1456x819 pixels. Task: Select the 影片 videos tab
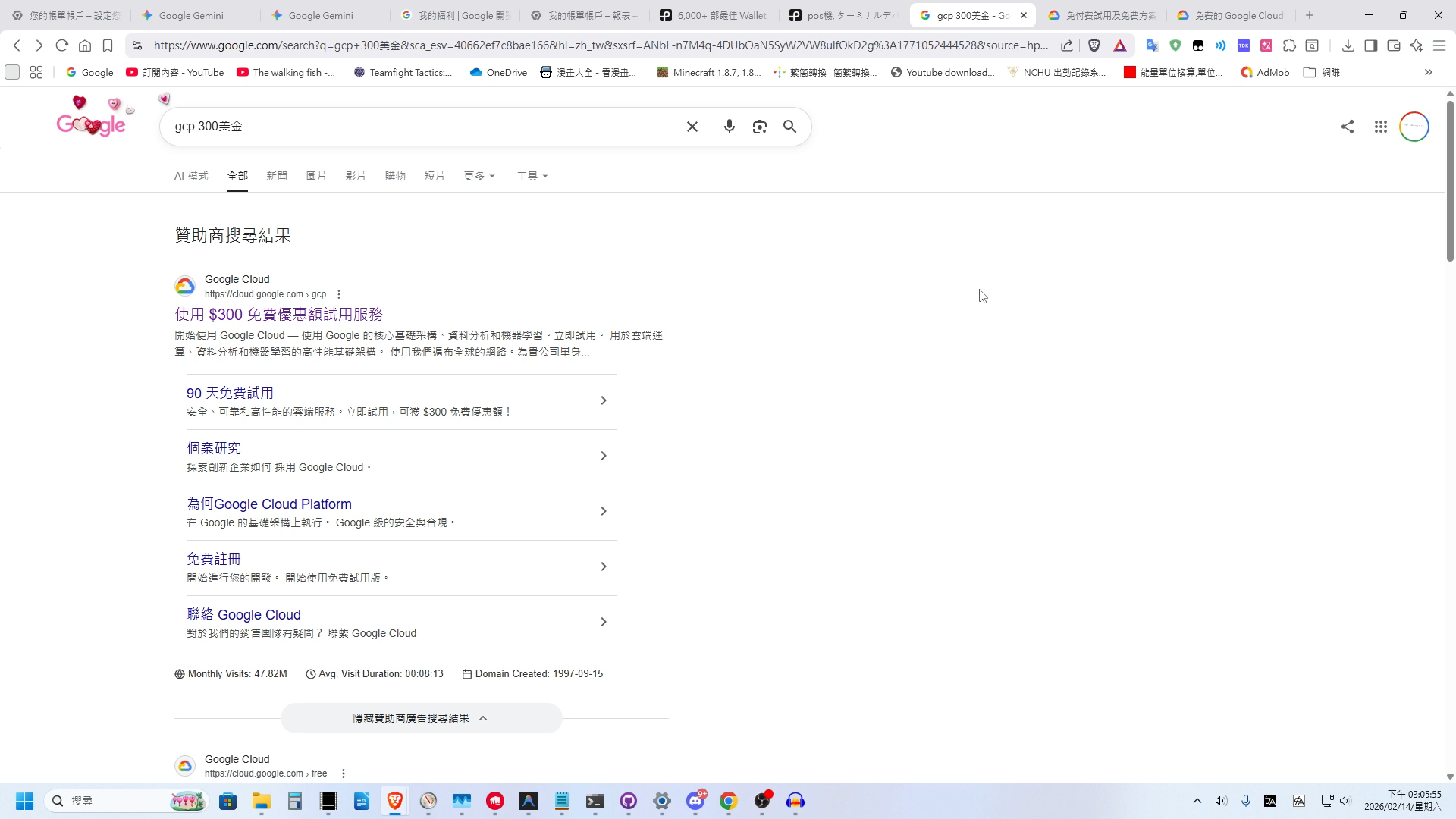pyautogui.click(x=356, y=176)
